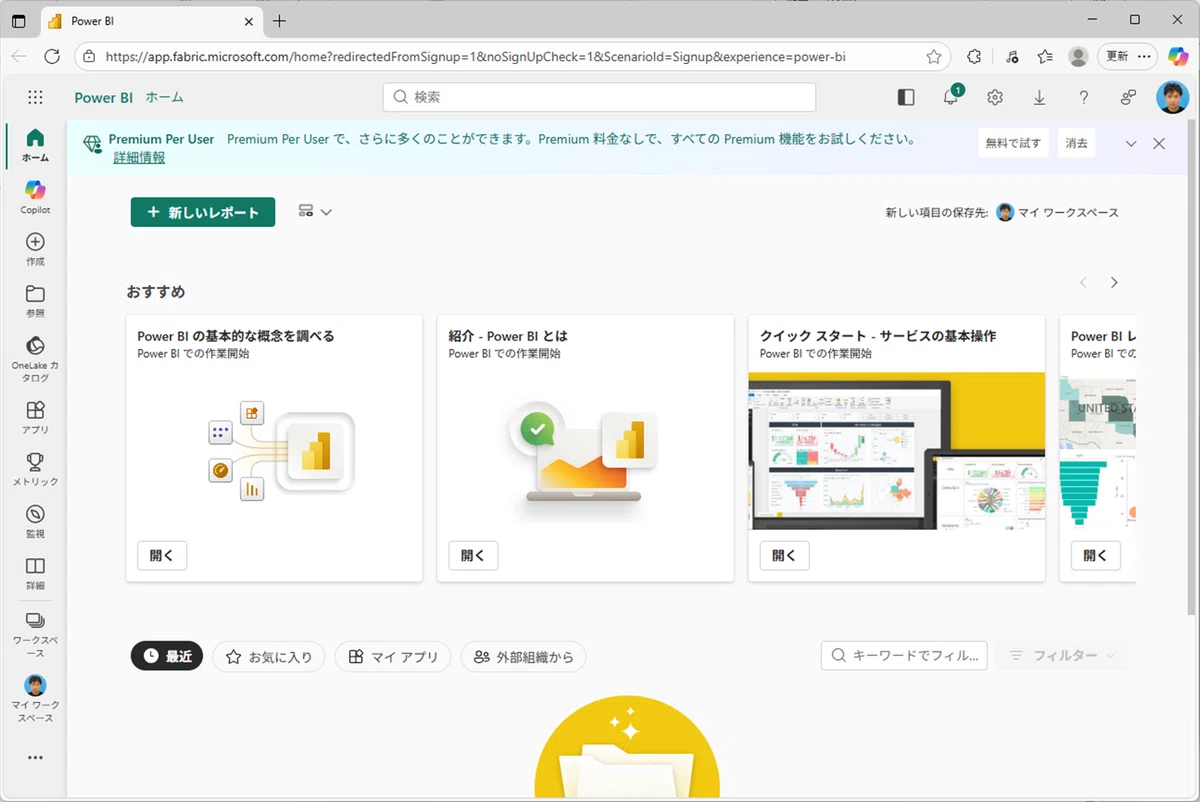The height and width of the screenshot is (802, 1200).
Task: Toggle the layout pane icon in header
Action: tap(906, 97)
